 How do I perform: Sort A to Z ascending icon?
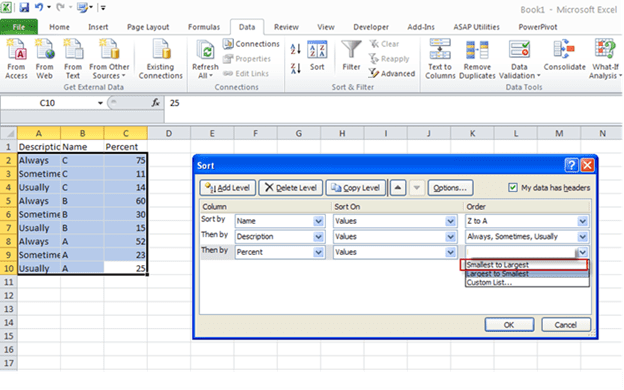(295, 49)
